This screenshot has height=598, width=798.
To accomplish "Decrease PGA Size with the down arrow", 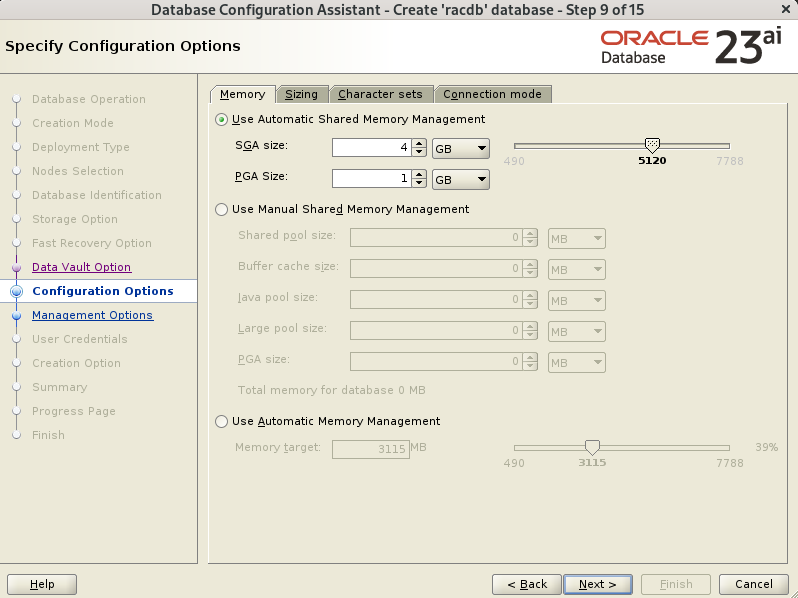I will point(419,183).
